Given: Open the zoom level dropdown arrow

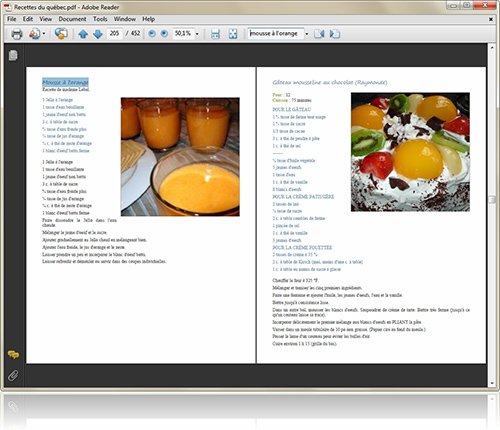Looking at the screenshot, I should click(197, 34).
